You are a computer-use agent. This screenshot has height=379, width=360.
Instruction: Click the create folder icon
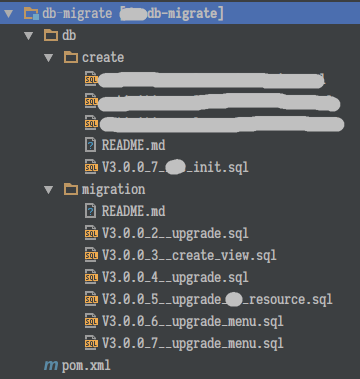71,57
